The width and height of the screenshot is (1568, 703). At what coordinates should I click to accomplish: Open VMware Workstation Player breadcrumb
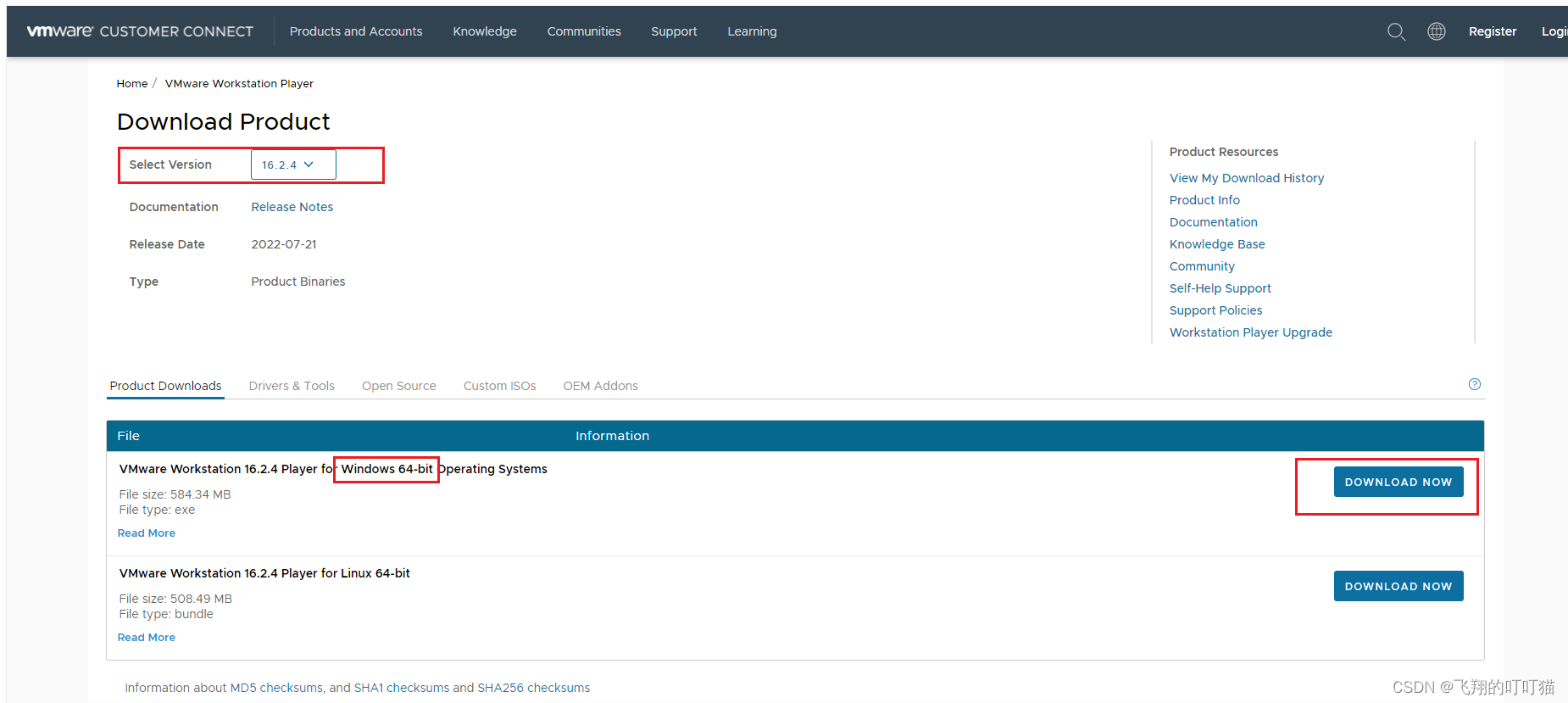coord(239,83)
